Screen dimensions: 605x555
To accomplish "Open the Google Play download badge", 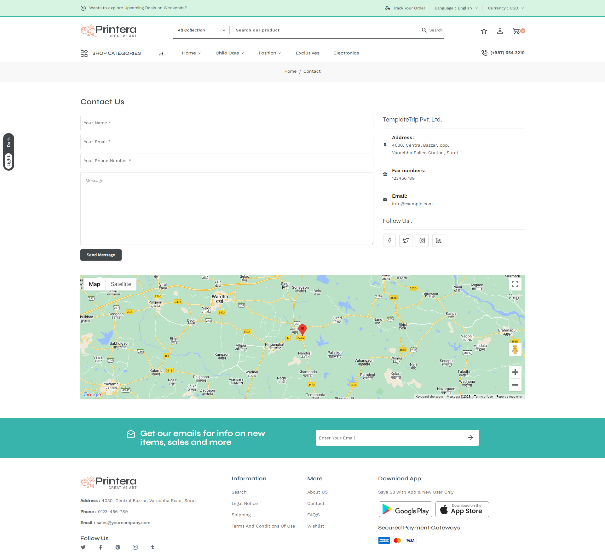I will tap(404, 510).
